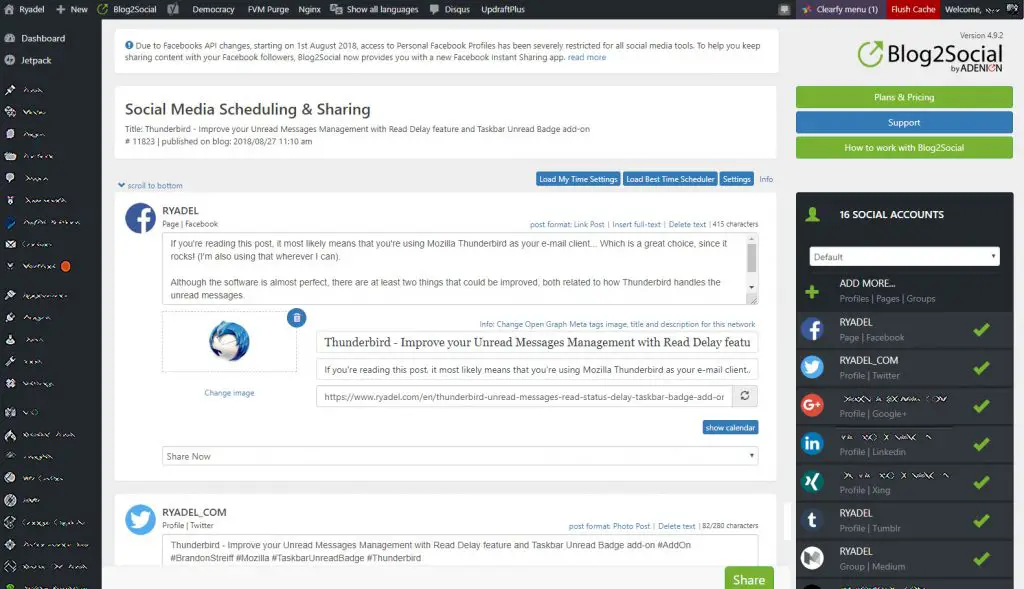Open the Democracy admin bar menu
The height and width of the screenshot is (589, 1024).
pos(213,9)
